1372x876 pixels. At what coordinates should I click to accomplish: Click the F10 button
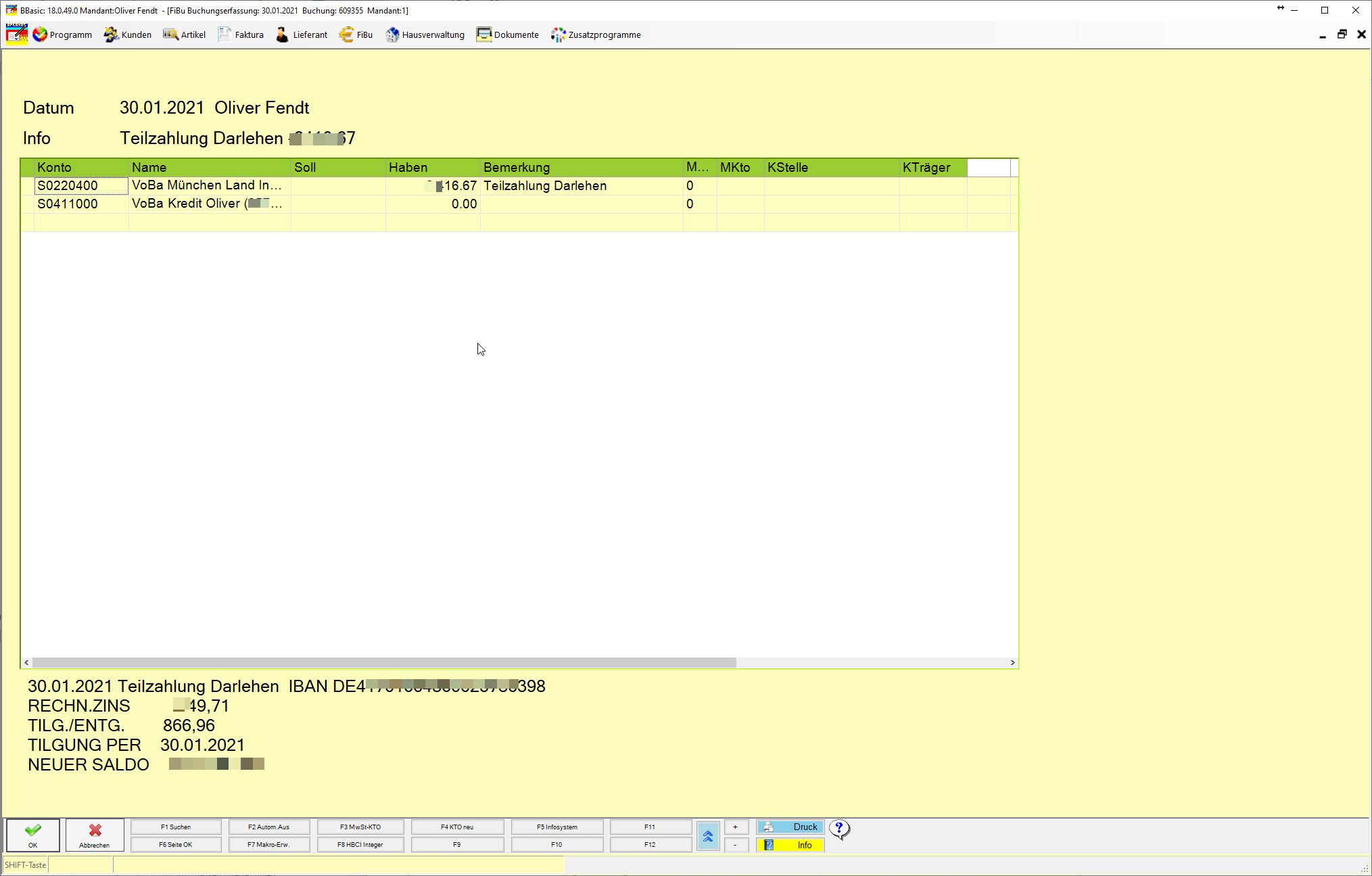click(557, 844)
